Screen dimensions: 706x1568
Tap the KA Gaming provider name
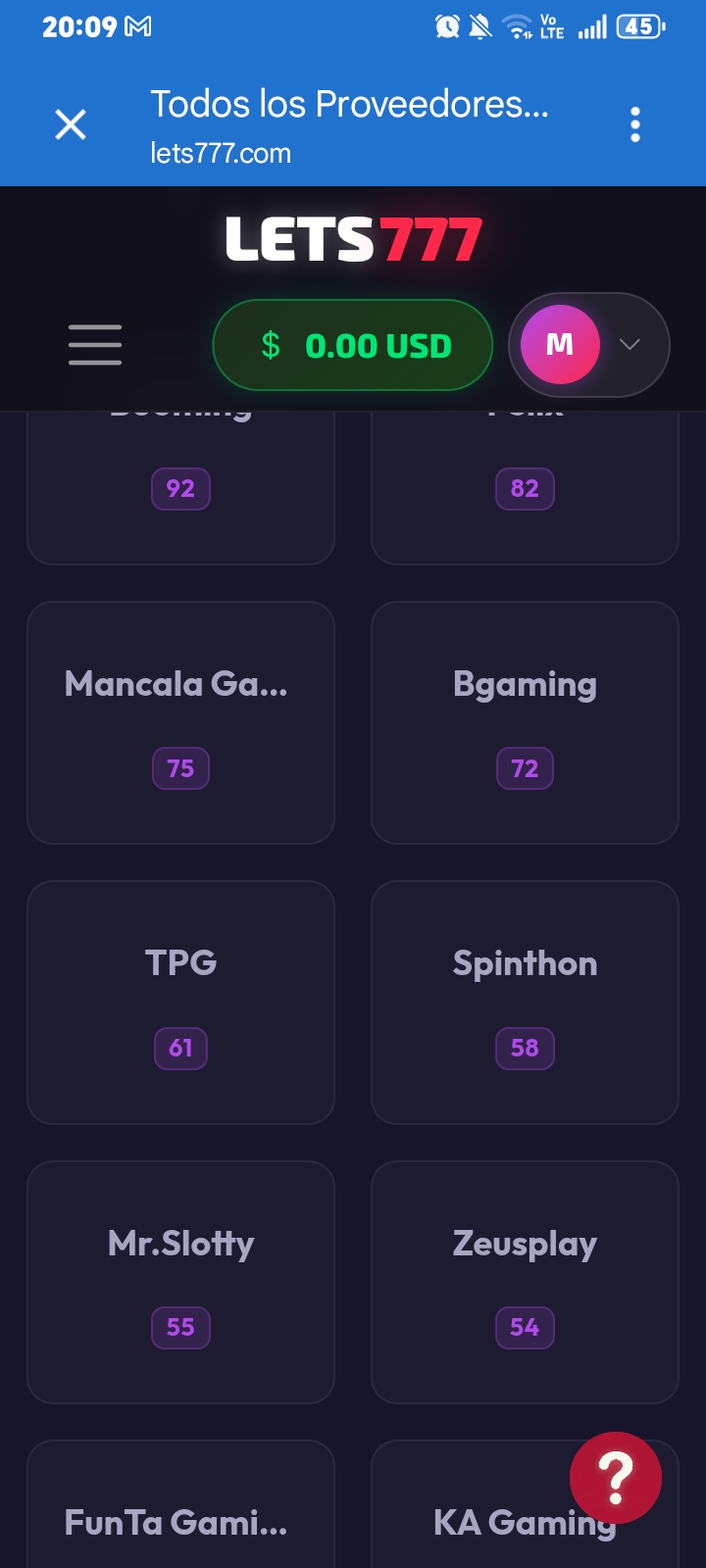coord(525,1523)
